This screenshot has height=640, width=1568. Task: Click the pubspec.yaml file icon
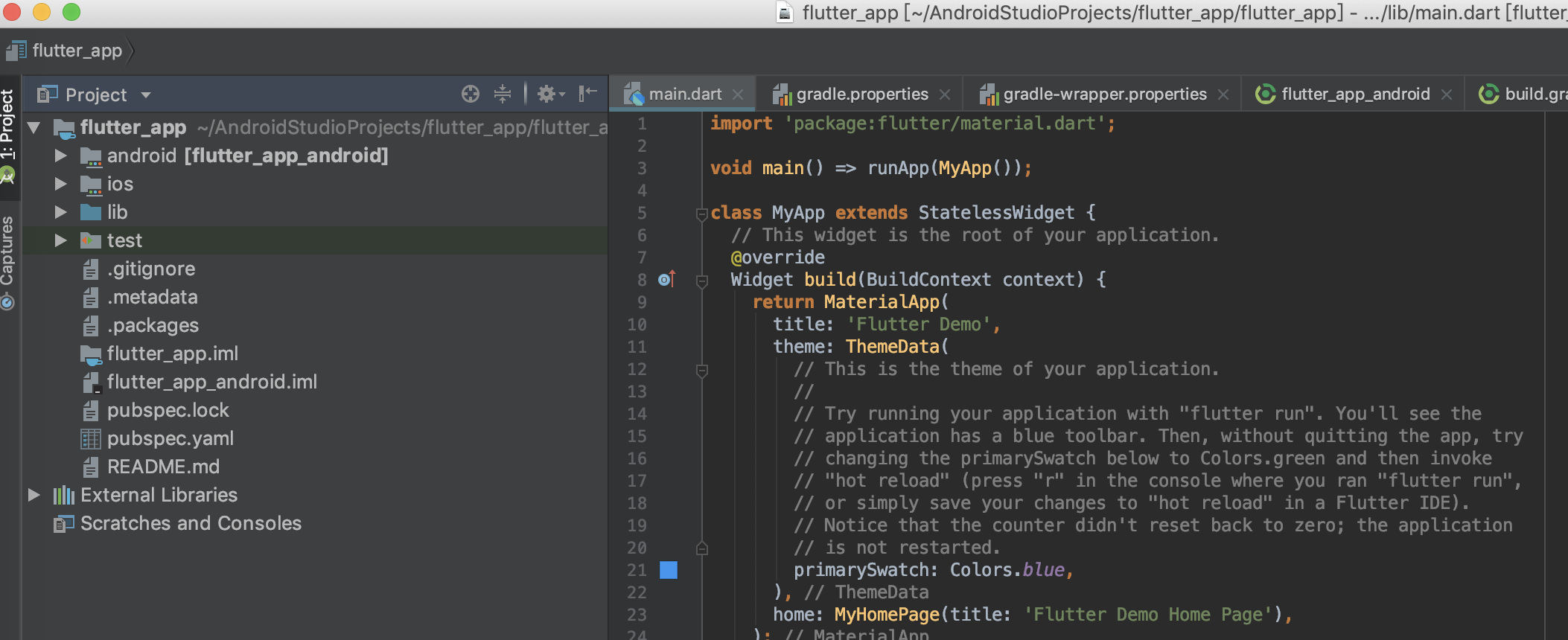(91, 439)
